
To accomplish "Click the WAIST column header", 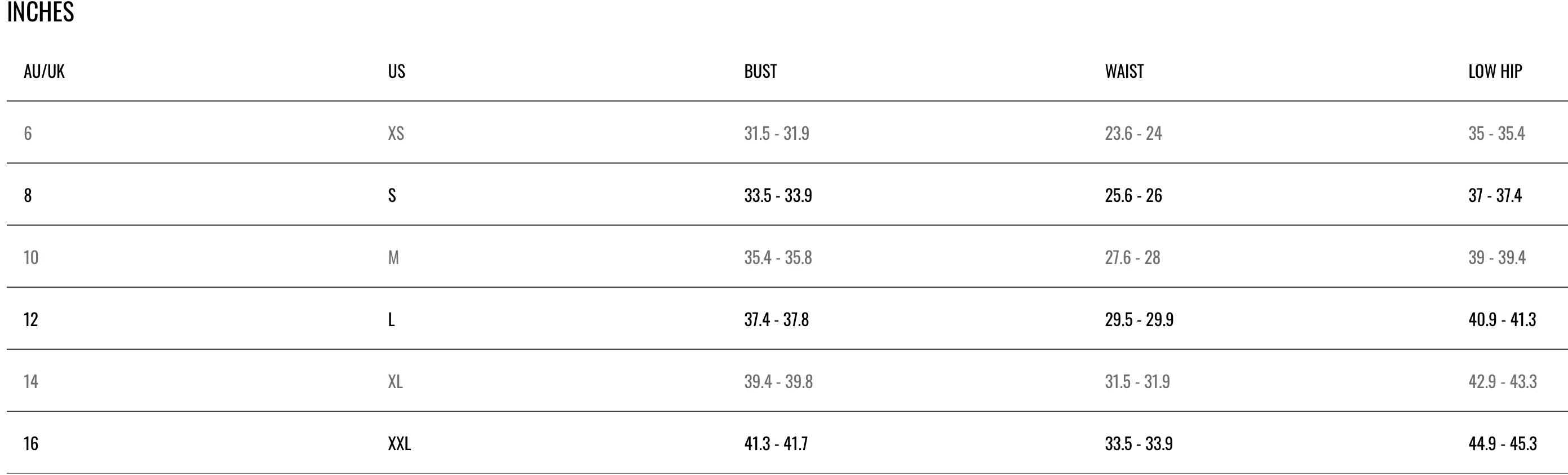I will (1124, 71).
